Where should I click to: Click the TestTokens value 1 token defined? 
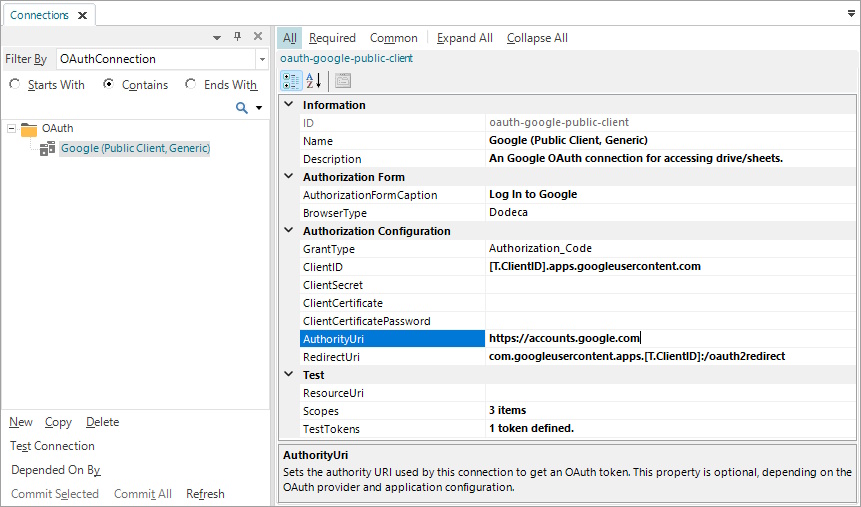[670, 428]
